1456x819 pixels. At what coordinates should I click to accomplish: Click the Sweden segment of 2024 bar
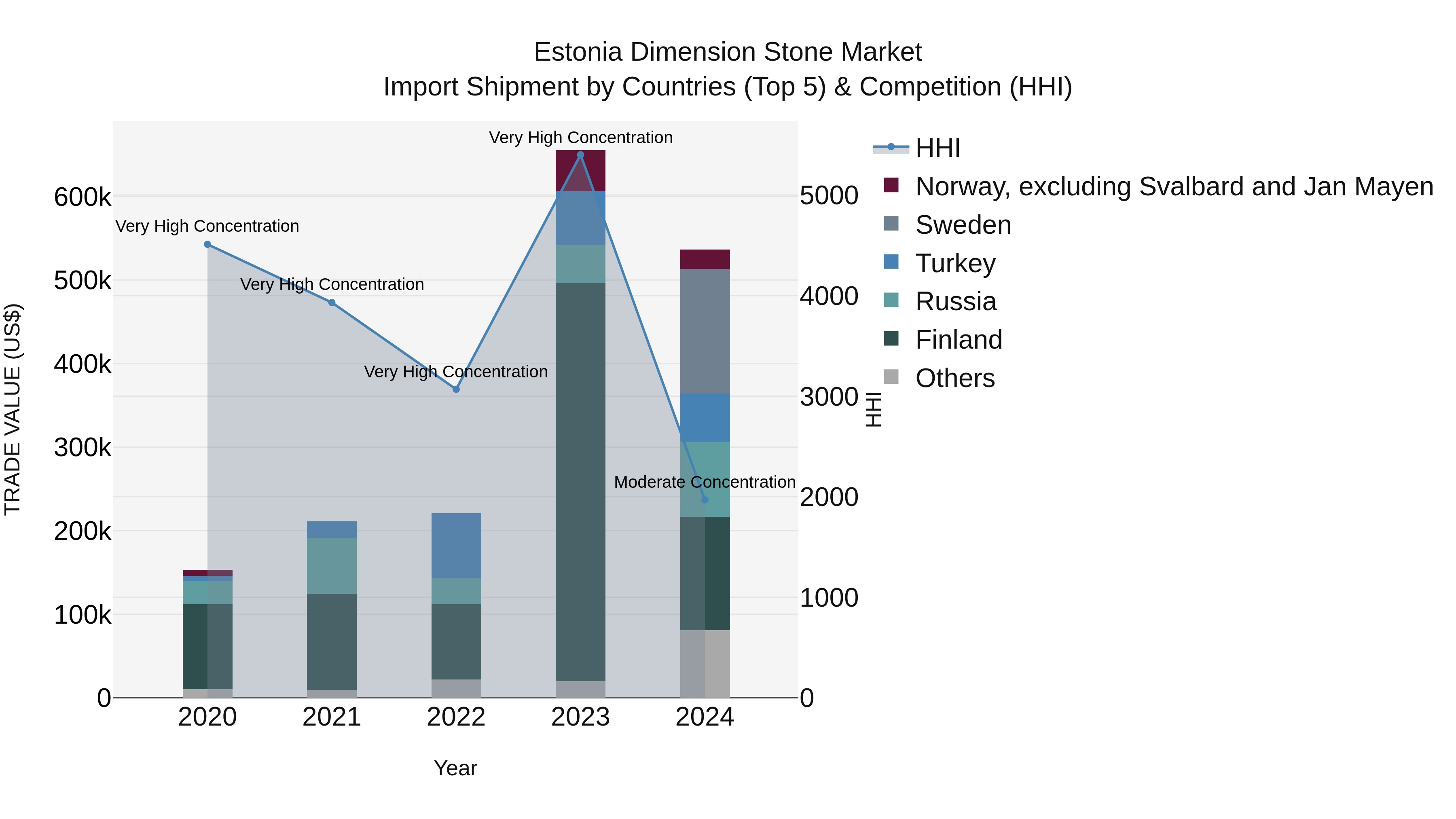point(705,331)
